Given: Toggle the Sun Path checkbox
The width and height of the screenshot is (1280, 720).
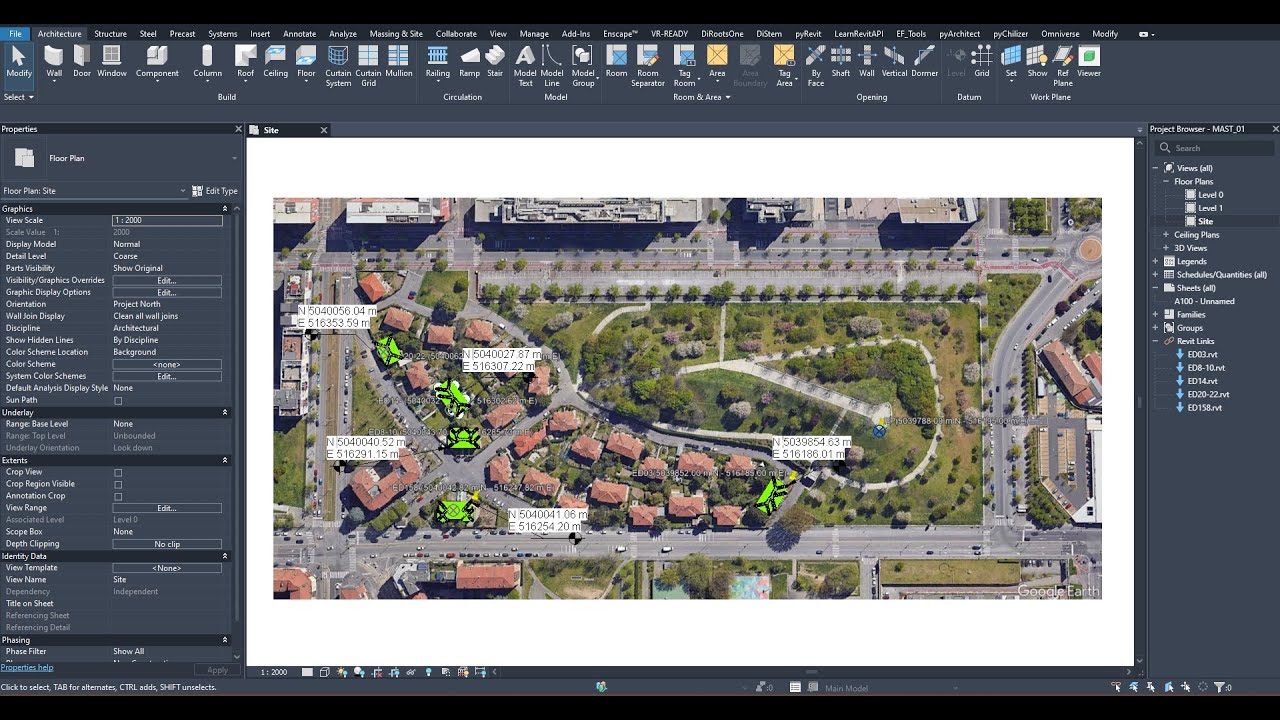Looking at the screenshot, I should (118, 400).
